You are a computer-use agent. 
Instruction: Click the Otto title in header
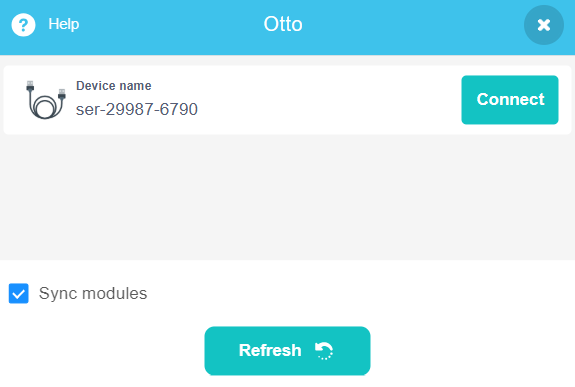point(283,24)
